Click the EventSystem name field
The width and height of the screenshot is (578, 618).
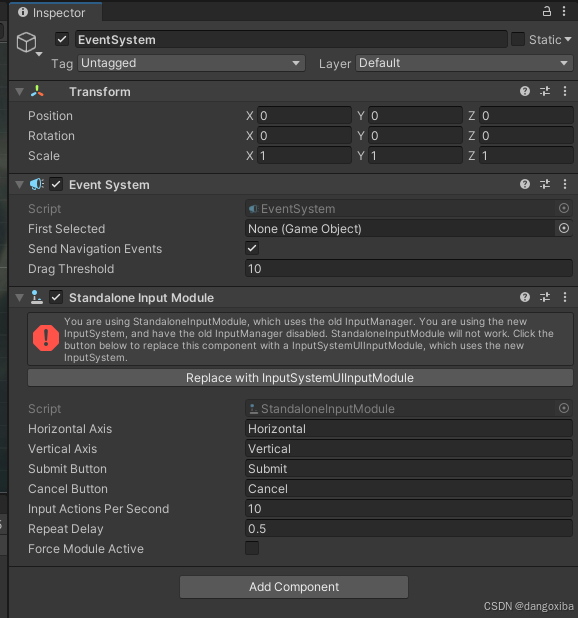pos(291,39)
